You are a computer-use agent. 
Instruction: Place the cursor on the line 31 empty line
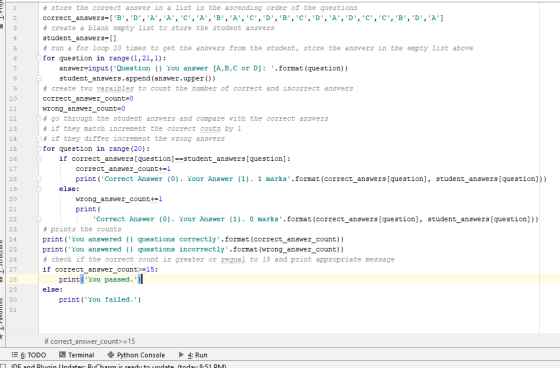click(x=286, y=310)
